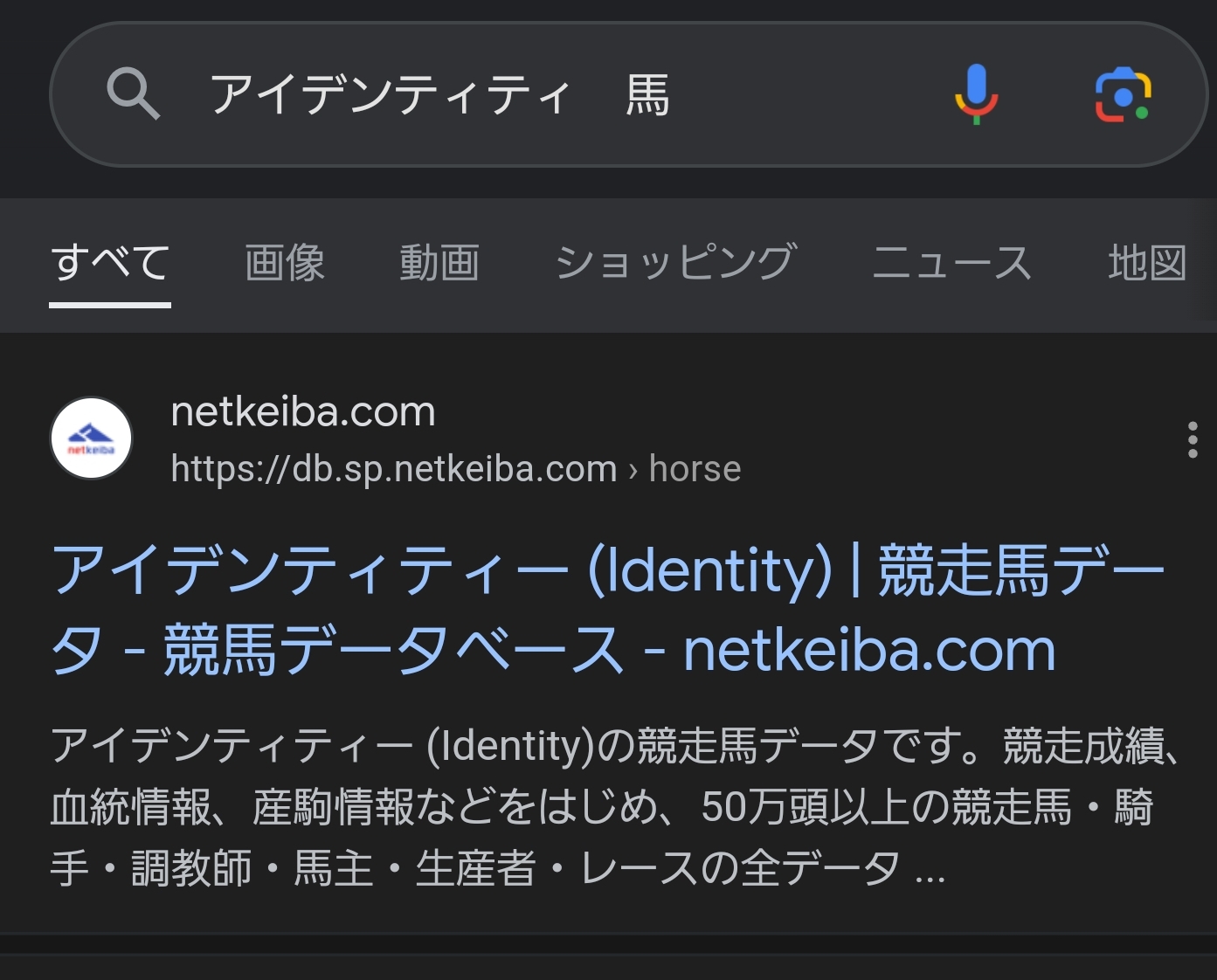The width and height of the screenshot is (1217, 980).
Task: Click the netkeiba.com site name
Action: 303,411
